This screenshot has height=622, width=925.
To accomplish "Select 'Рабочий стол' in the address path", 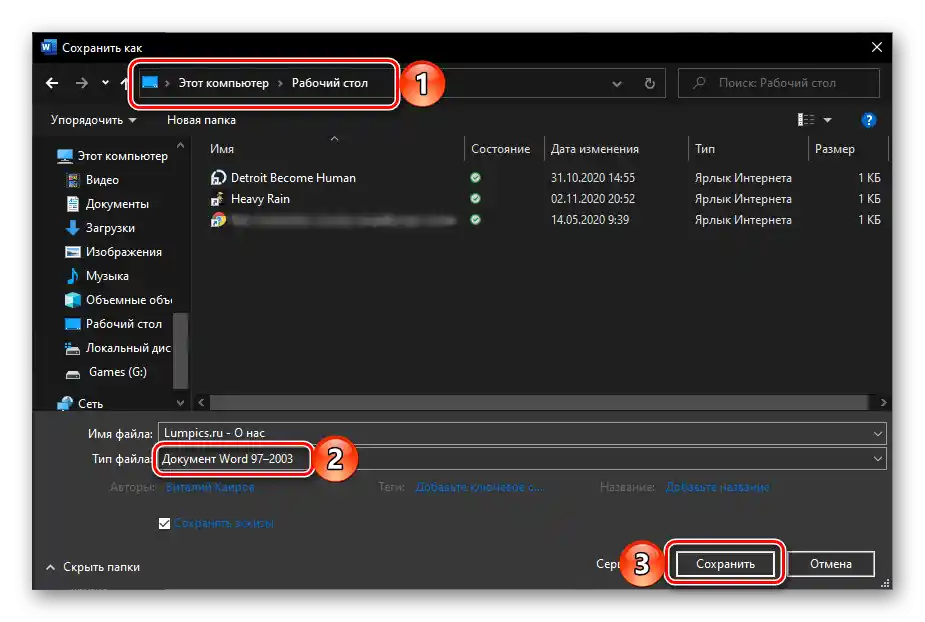I will [x=330, y=83].
